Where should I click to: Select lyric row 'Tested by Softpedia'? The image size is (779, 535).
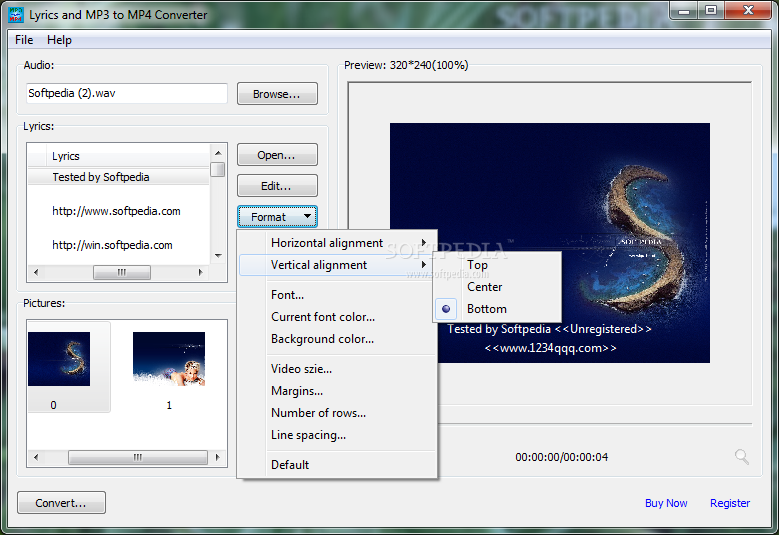click(119, 177)
